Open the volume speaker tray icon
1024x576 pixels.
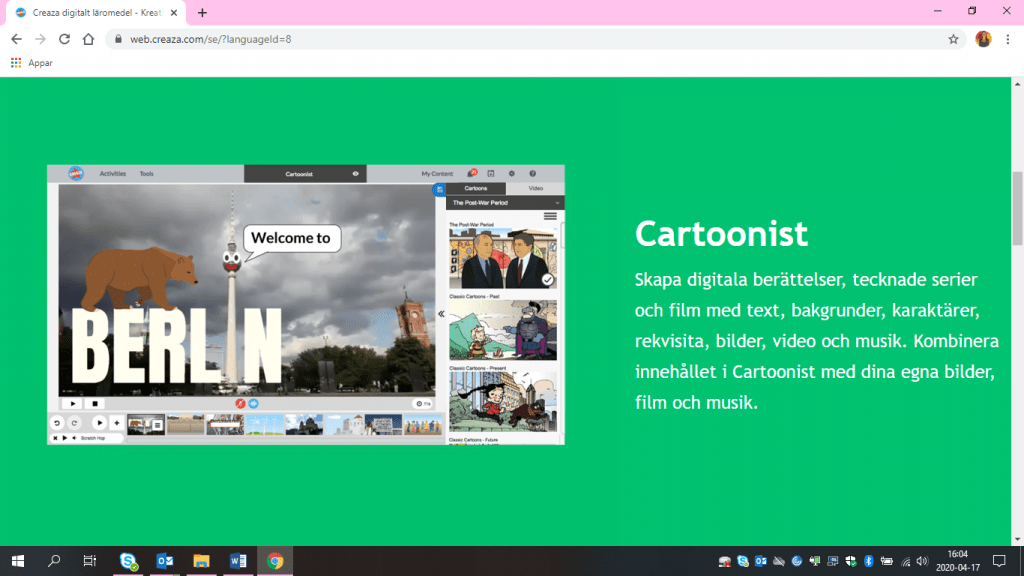(x=922, y=562)
